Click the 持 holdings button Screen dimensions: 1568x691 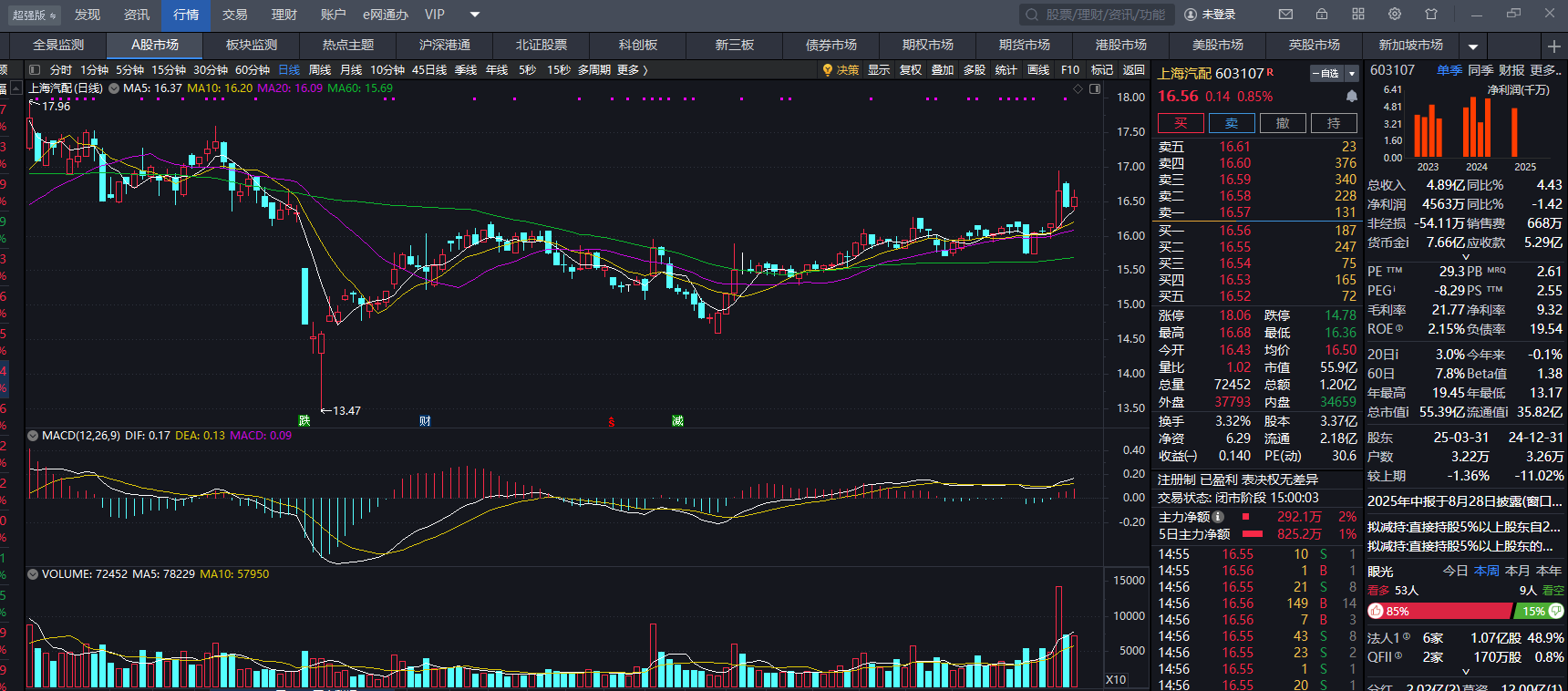(1334, 123)
